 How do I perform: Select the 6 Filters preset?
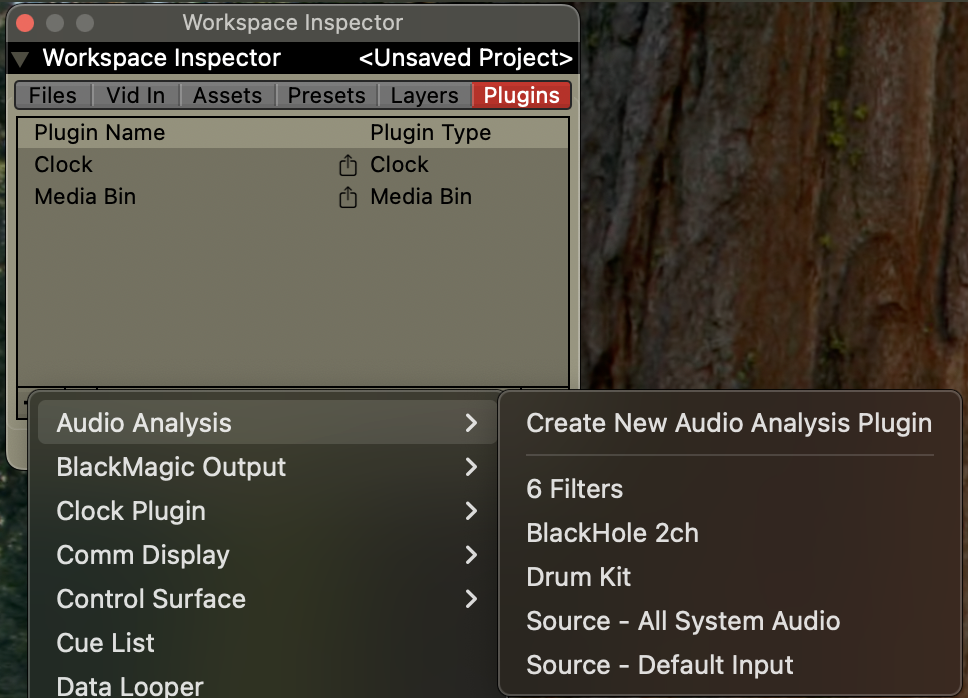tap(730, 489)
